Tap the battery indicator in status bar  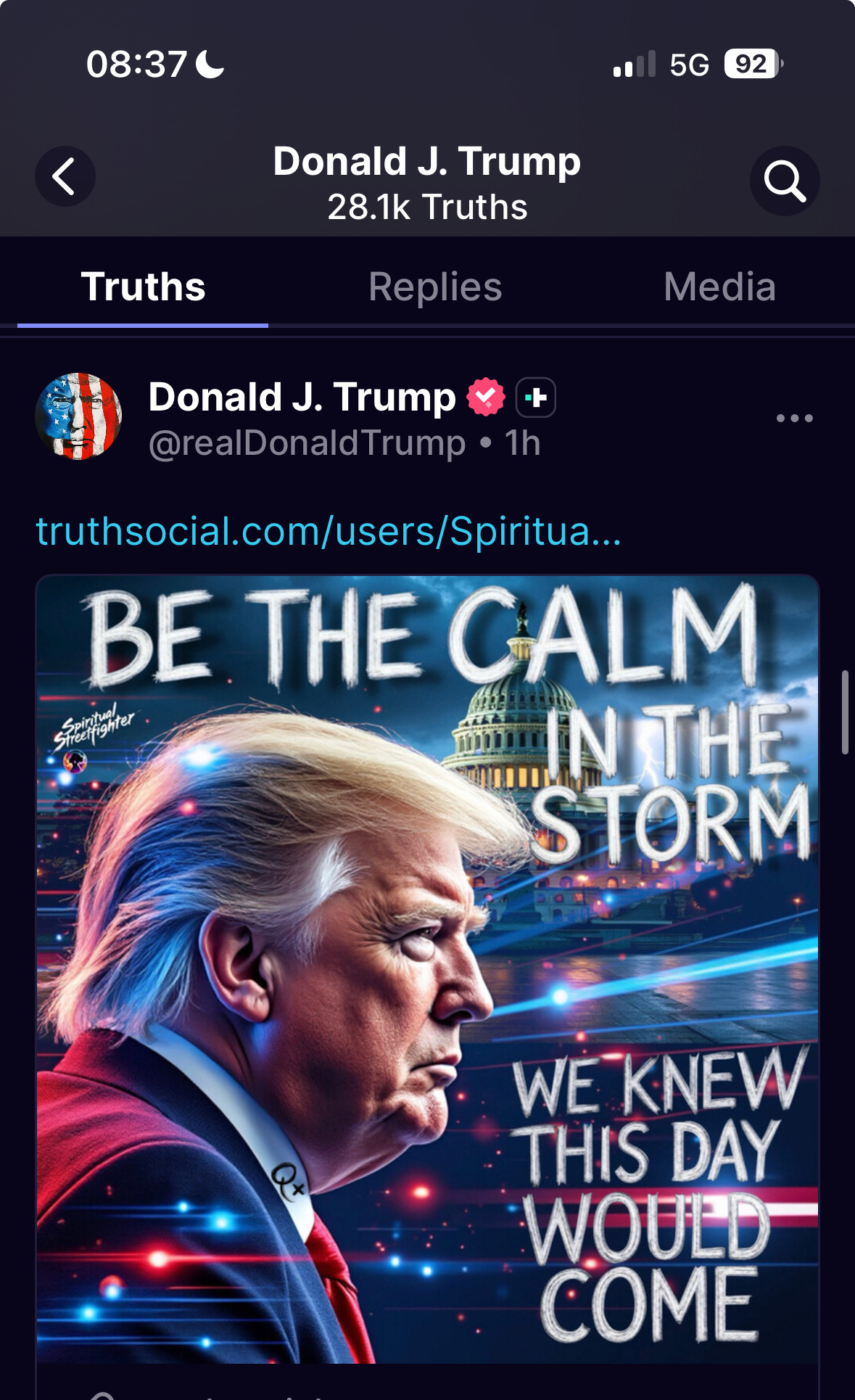point(754,64)
